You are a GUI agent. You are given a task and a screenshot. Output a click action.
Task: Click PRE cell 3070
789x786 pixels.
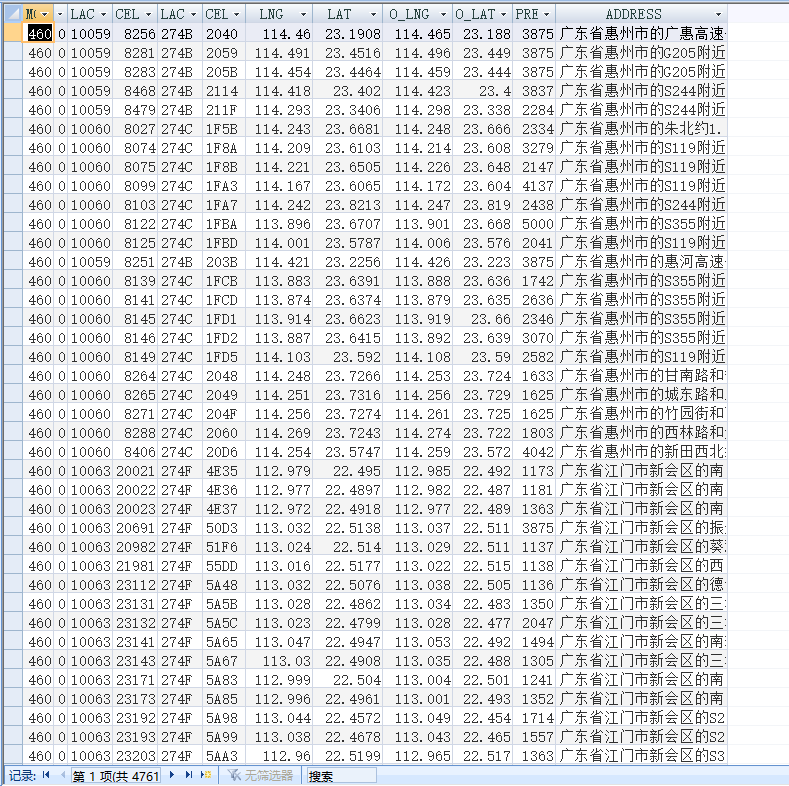[534, 338]
